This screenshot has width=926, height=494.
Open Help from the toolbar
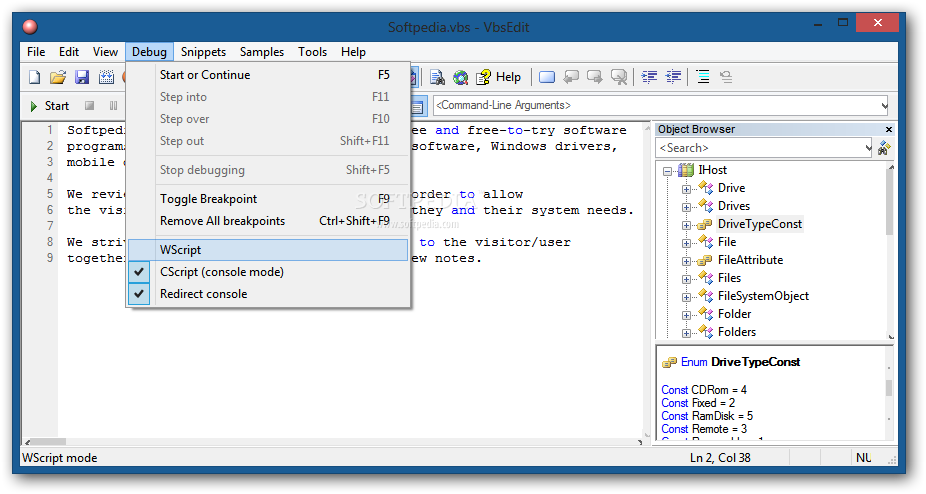click(x=499, y=77)
